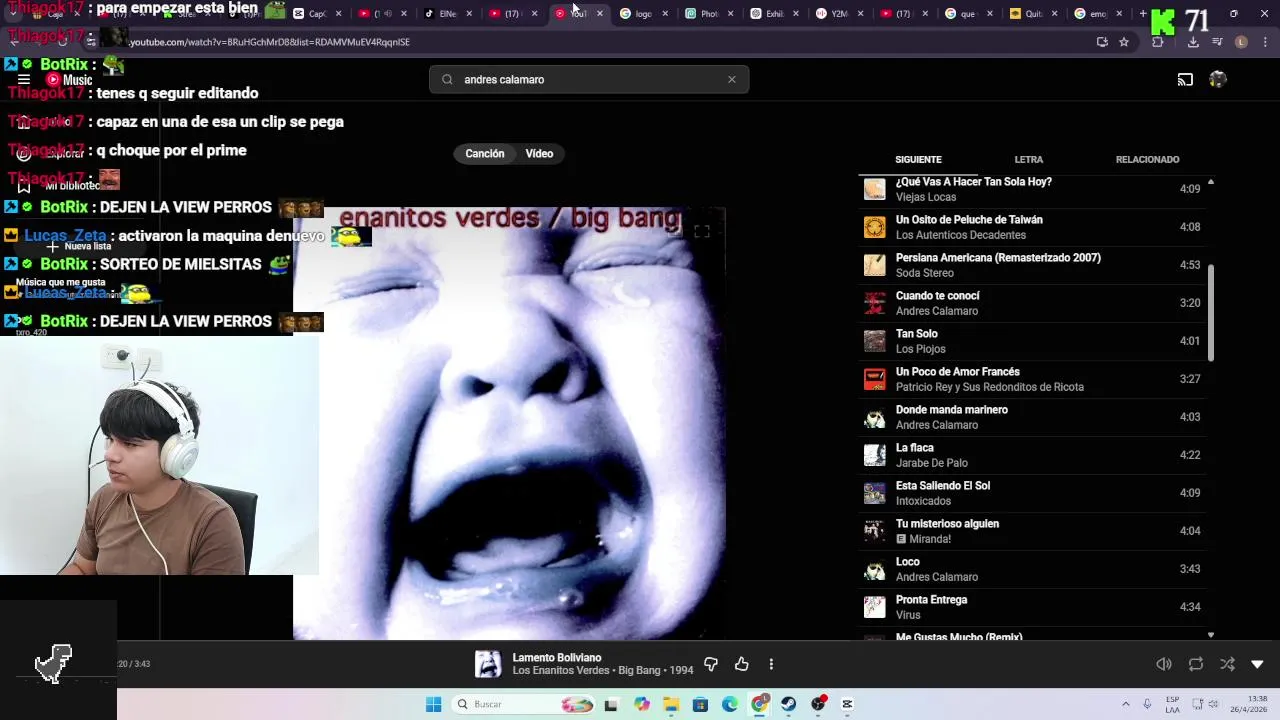
Task: Toggle repeat mode in player bar
Action: [1196, 664]
